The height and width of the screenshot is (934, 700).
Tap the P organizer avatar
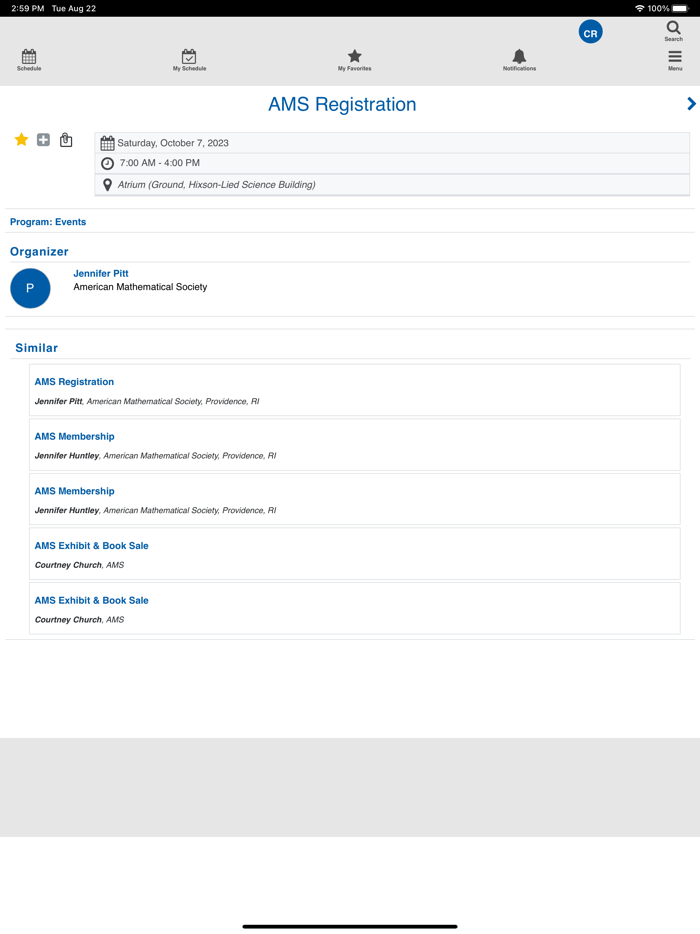click(x=30, y=288)
